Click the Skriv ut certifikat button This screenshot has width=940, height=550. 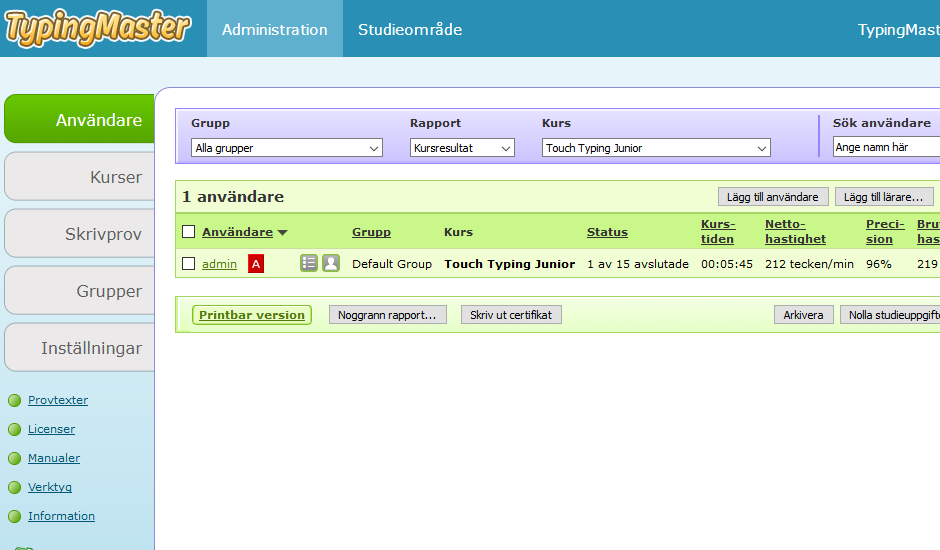click(511, 315)
